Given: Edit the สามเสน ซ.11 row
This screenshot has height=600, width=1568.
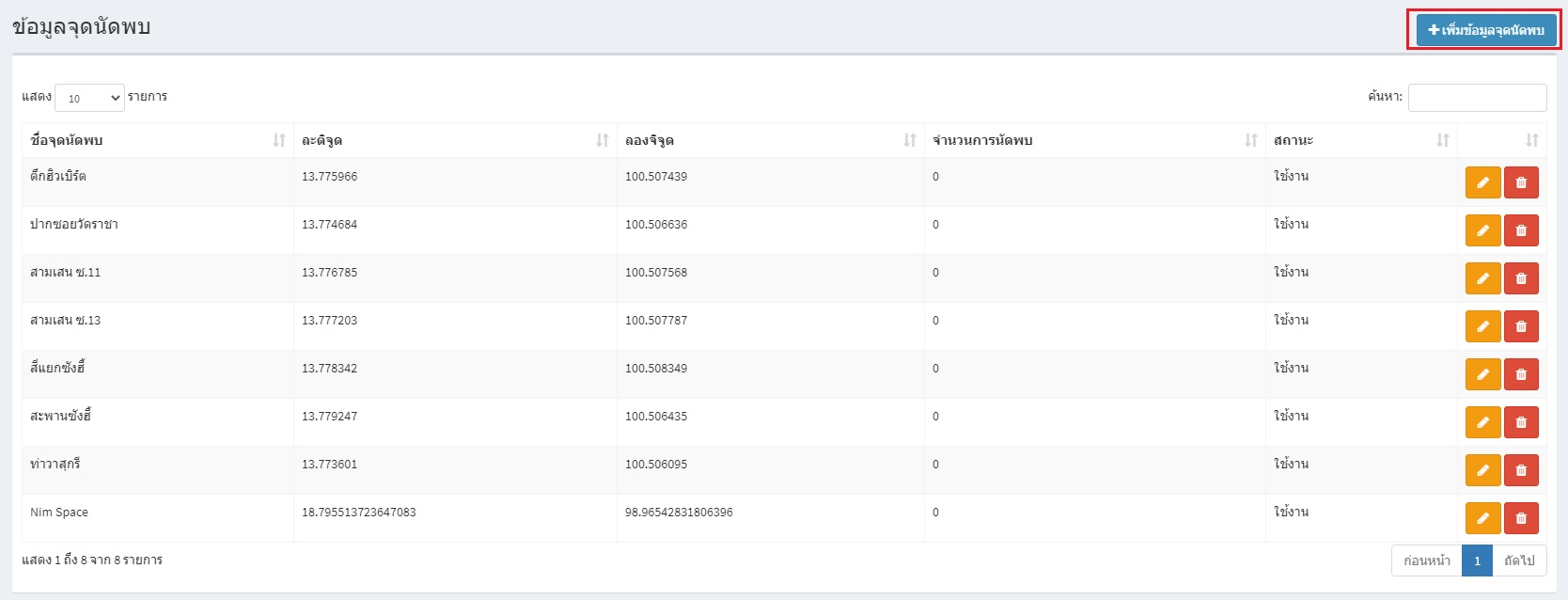Looking at the screenshot, I should (x=1482, y=278).
